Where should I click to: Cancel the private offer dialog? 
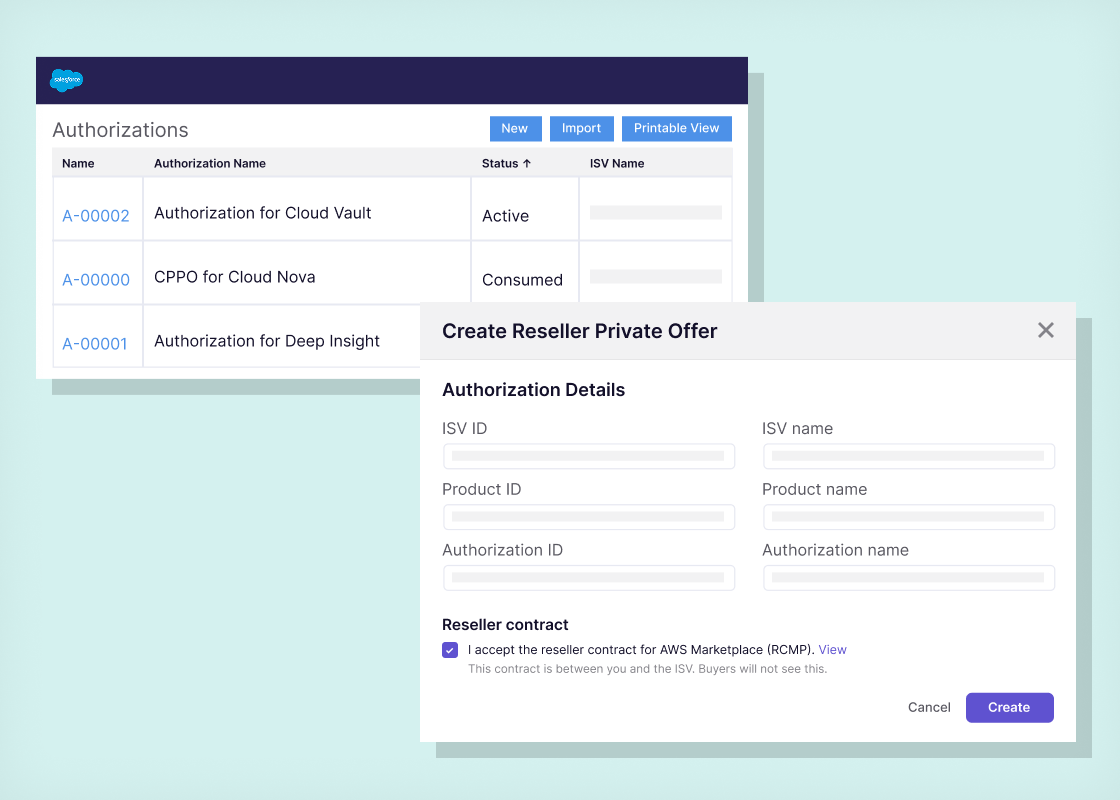(x=929, y=707)
